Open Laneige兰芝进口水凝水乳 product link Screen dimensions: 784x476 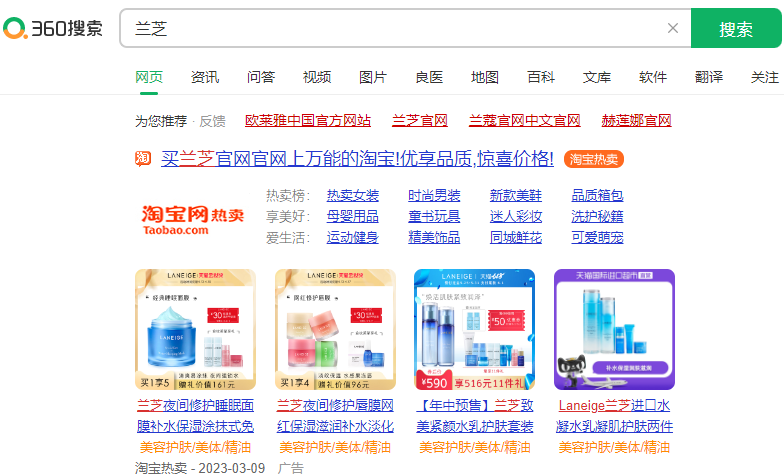(x=614, y=416)
